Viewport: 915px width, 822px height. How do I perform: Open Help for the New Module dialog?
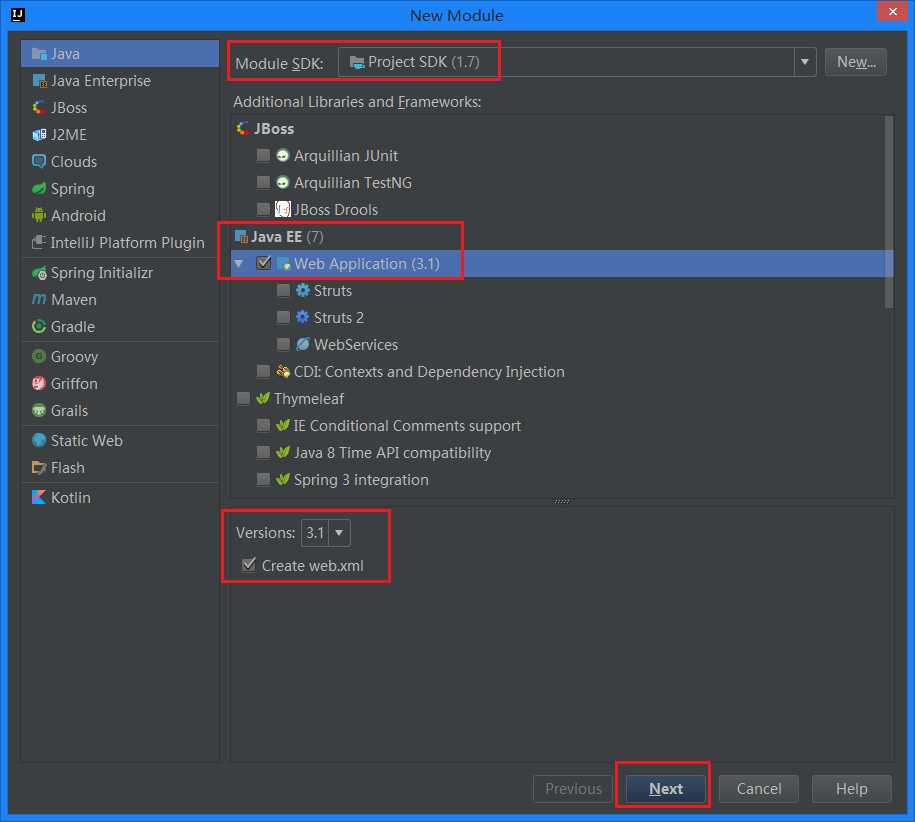coord(851,789)
